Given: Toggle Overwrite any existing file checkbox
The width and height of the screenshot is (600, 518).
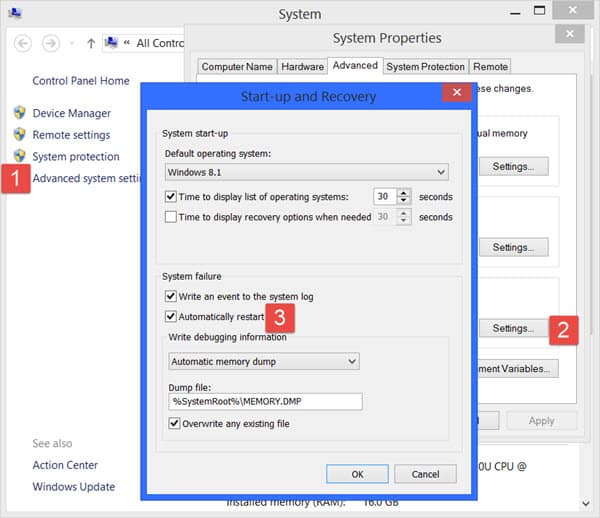Looking at the screenshot, I should tap(174, 424).
